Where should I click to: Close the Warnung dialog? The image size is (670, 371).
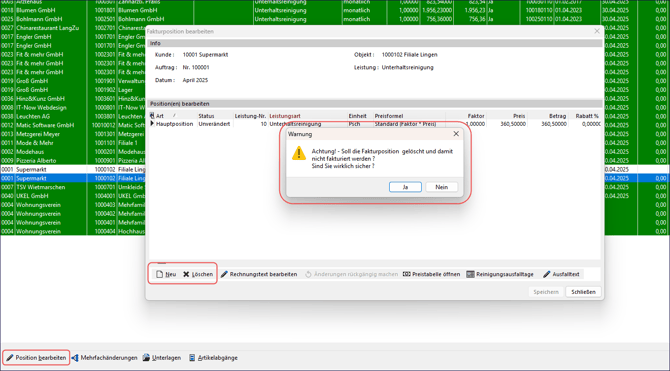pos(456,134)
